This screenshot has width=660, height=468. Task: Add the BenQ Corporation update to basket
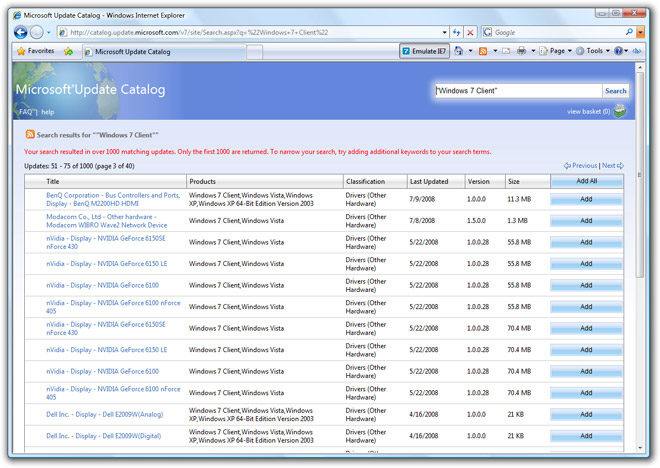pos(586,199)
